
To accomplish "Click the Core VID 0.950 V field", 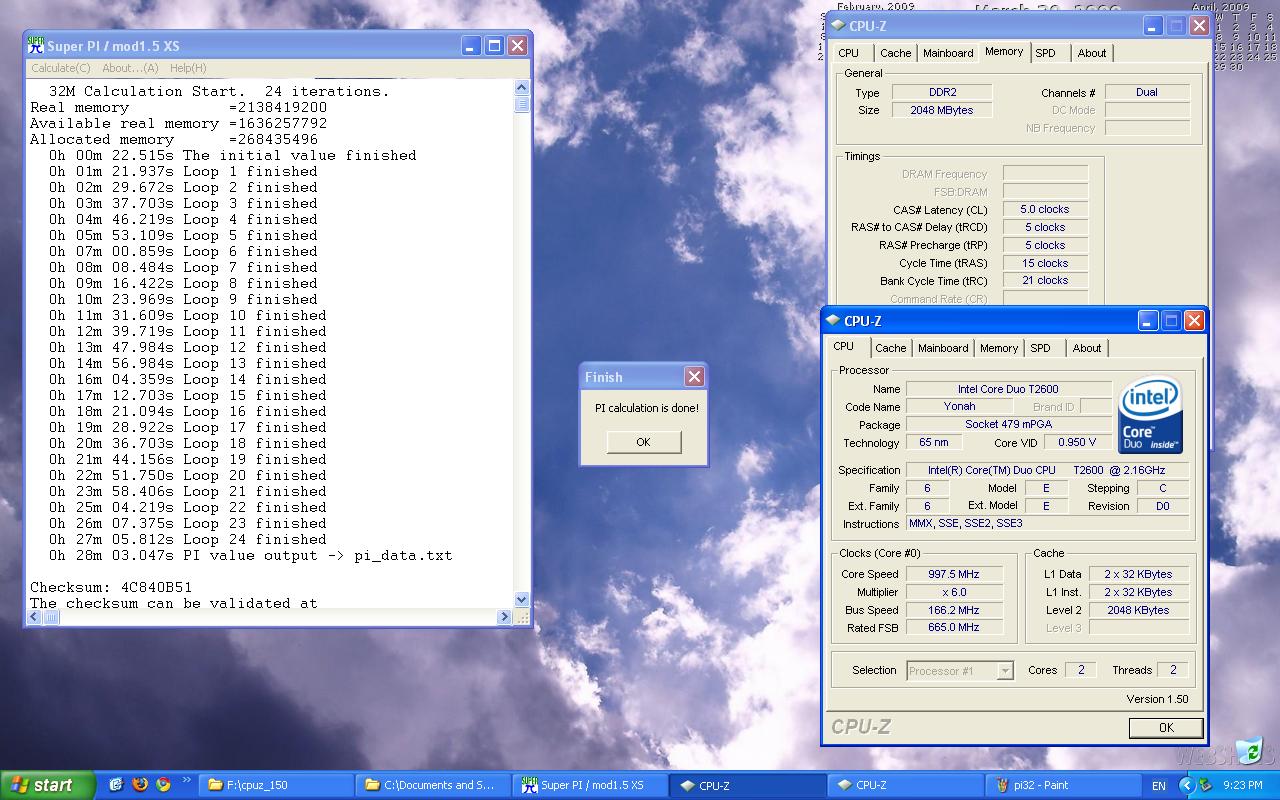I will tap(1077, 442).
